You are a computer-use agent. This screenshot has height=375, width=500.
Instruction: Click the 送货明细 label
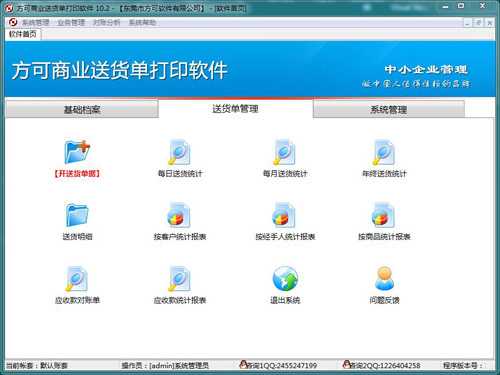coord(77,237)
